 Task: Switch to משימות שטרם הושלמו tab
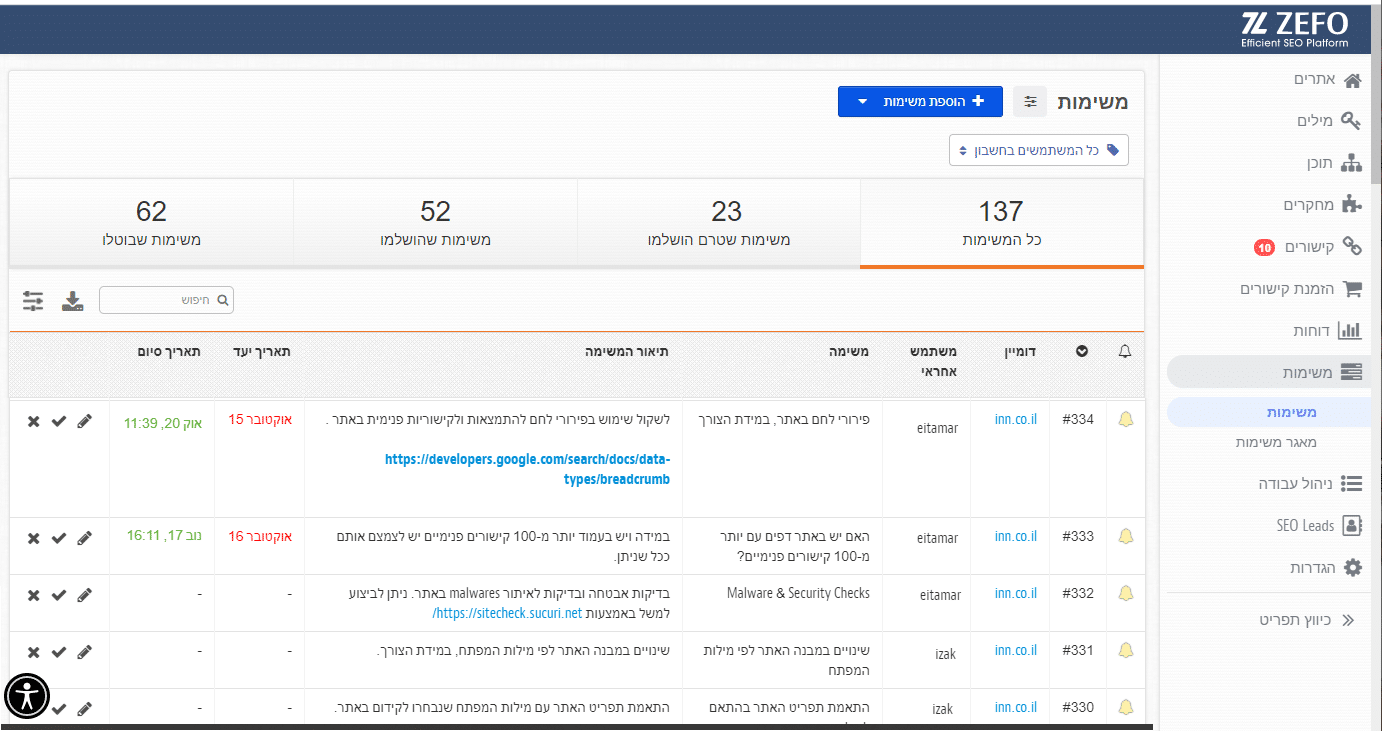coord(718,224)
